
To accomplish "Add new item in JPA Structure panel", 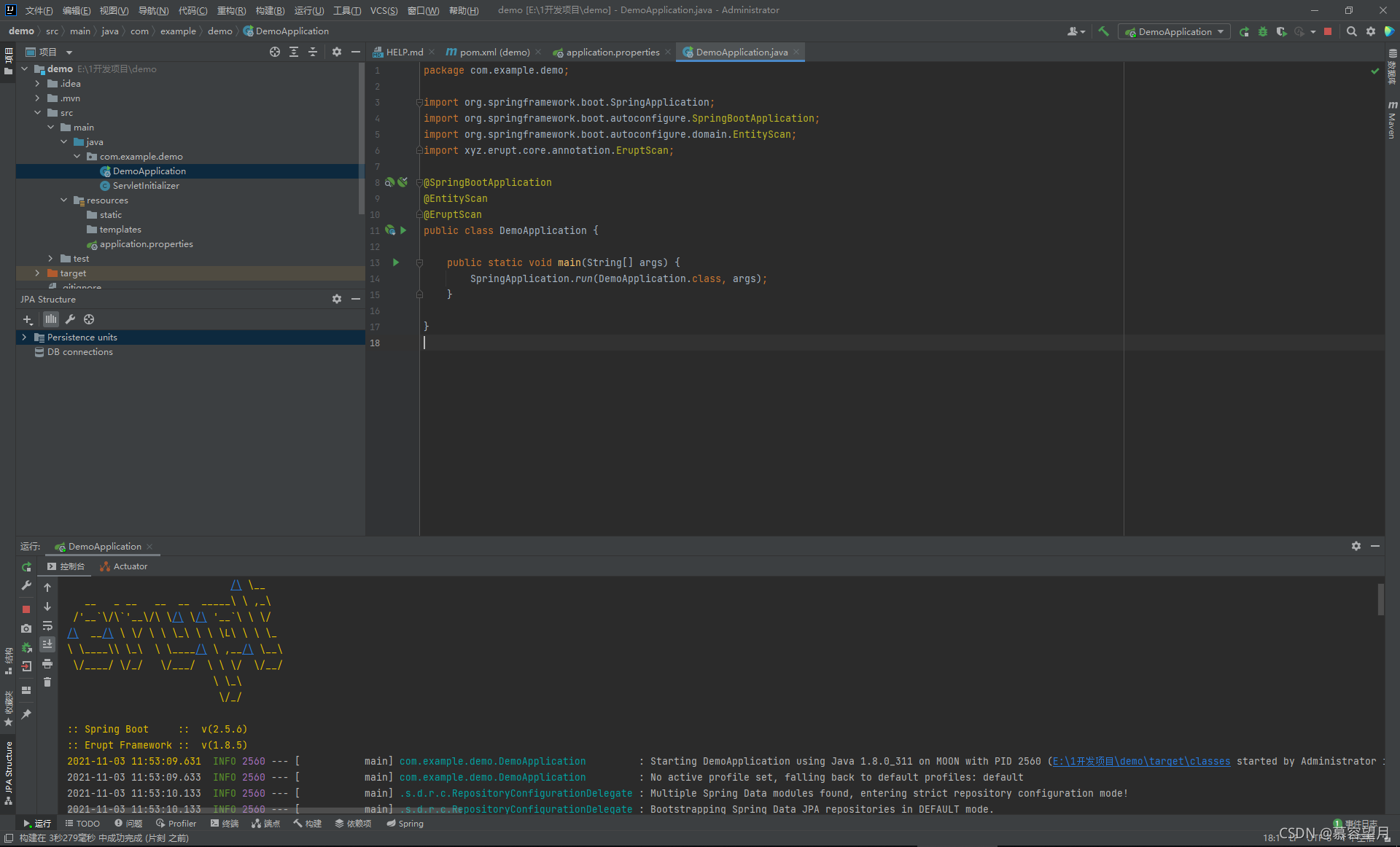I will 28,319.
